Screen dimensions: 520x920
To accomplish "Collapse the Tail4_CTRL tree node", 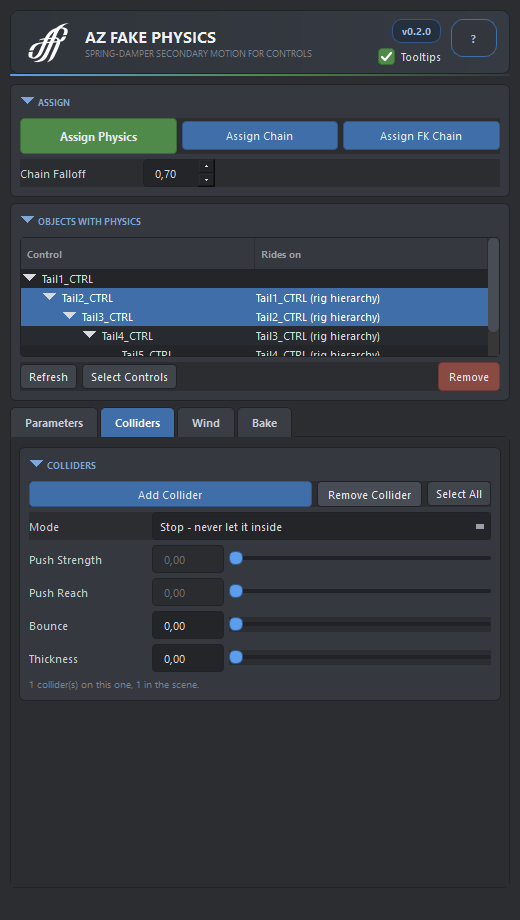I will [x=89, y=336].
